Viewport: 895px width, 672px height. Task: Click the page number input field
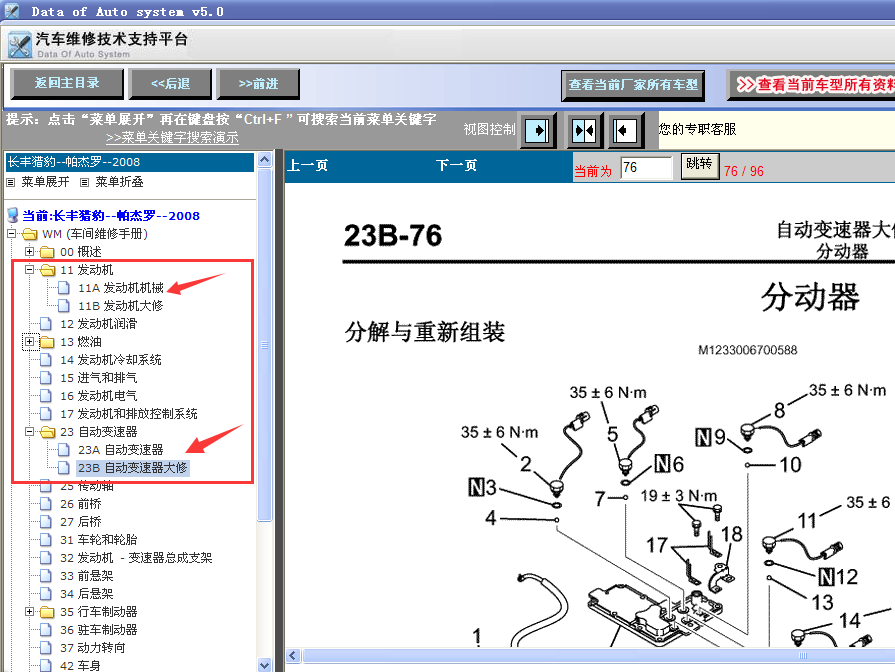pos(645,168)
